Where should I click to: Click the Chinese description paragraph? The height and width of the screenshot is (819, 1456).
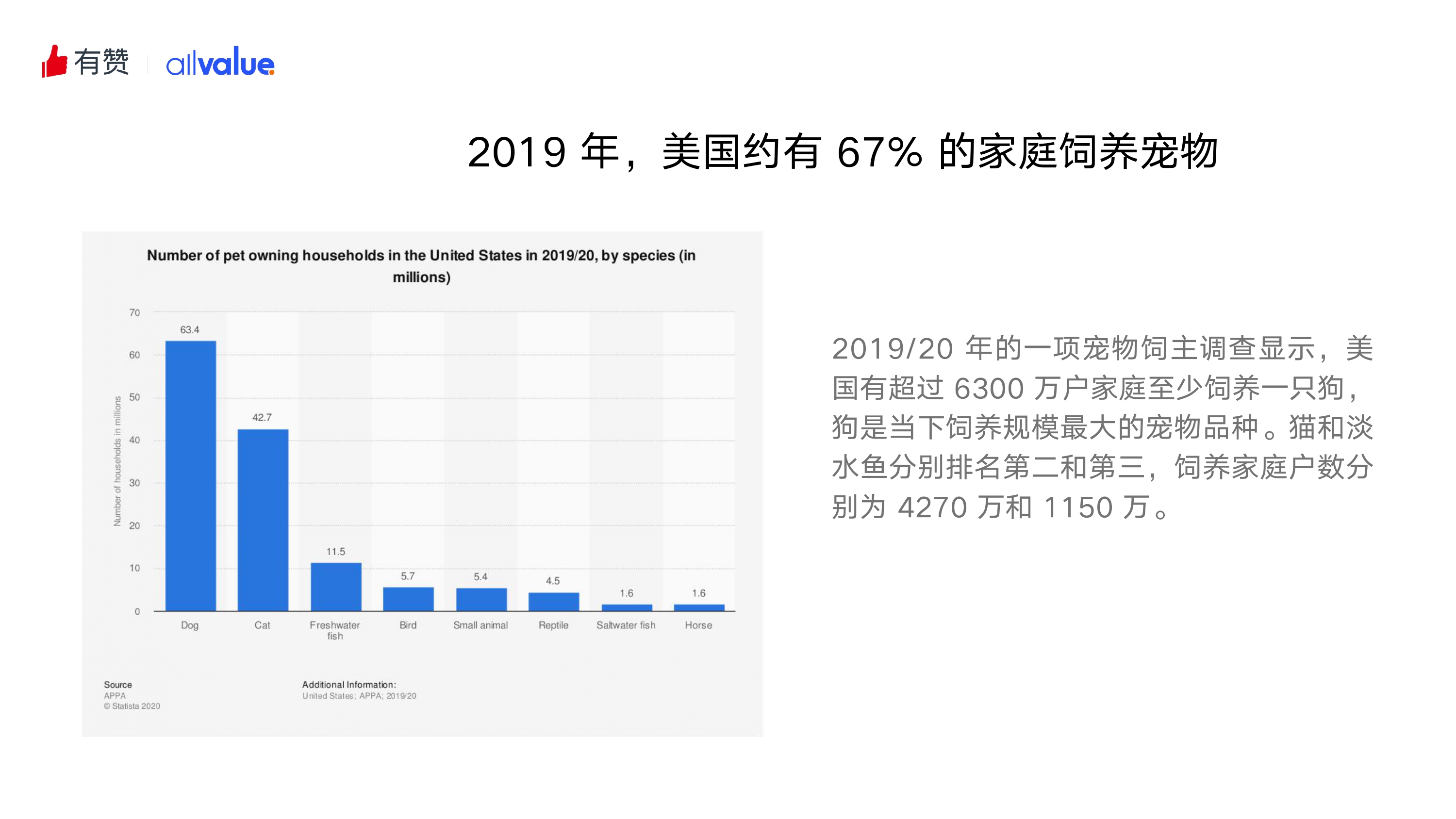click(x=1102, y=427)
